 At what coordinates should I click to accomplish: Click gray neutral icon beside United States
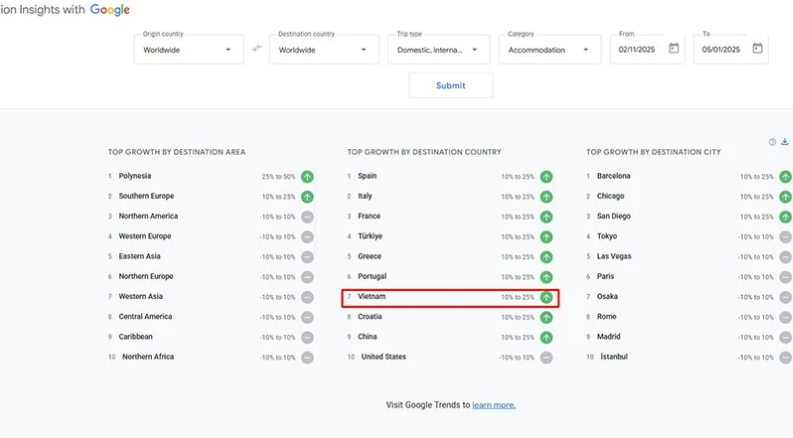point(546,357)
